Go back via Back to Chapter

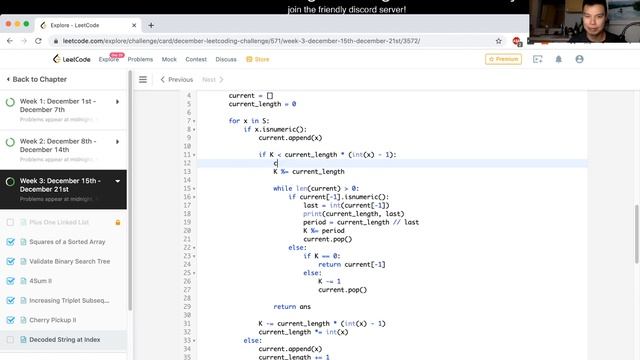pyautogui.click(x=37, y=79)
